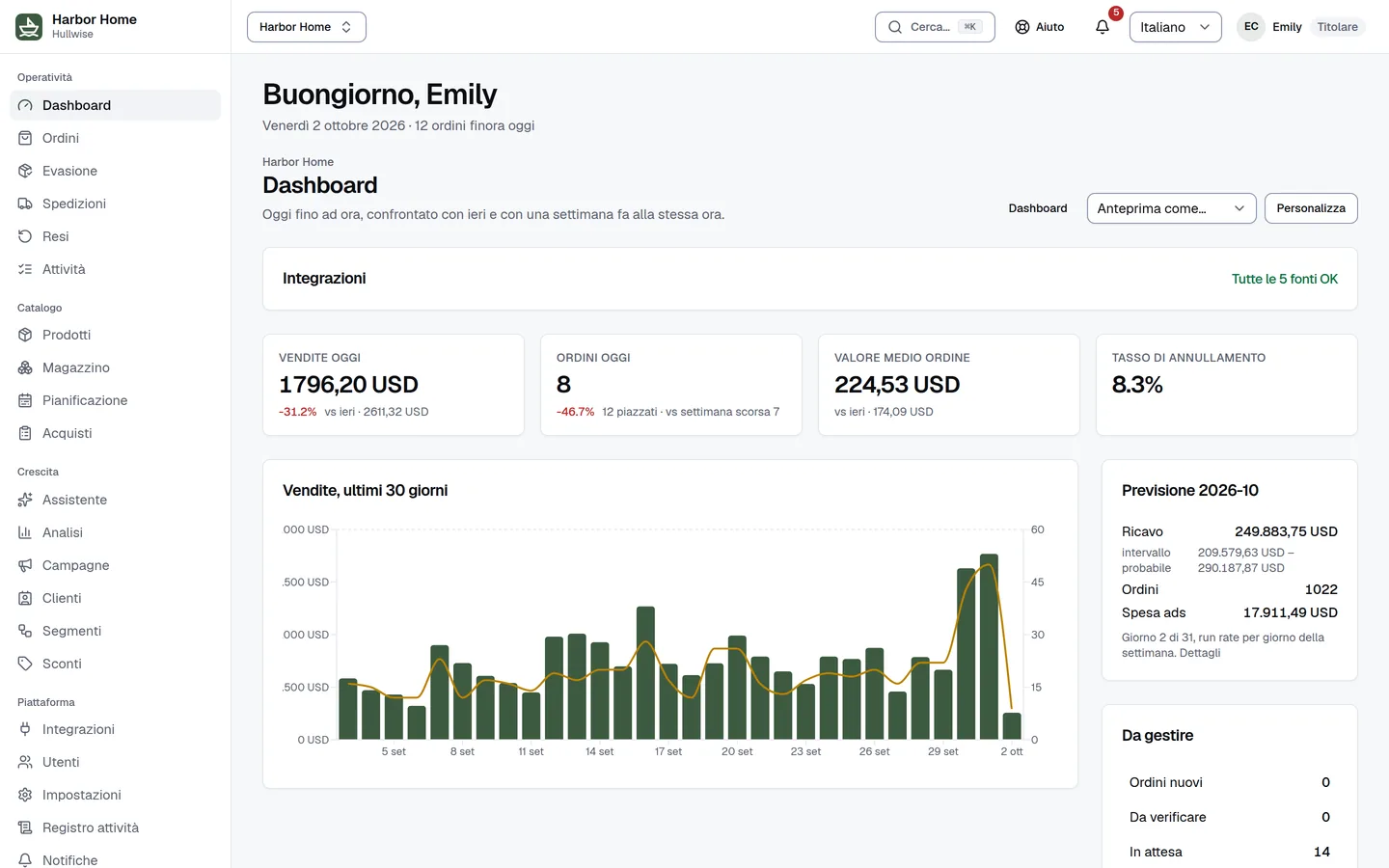Click the Ordini nuovi row
This screenshot has height=868, width=1389.
pos(1230,782)
